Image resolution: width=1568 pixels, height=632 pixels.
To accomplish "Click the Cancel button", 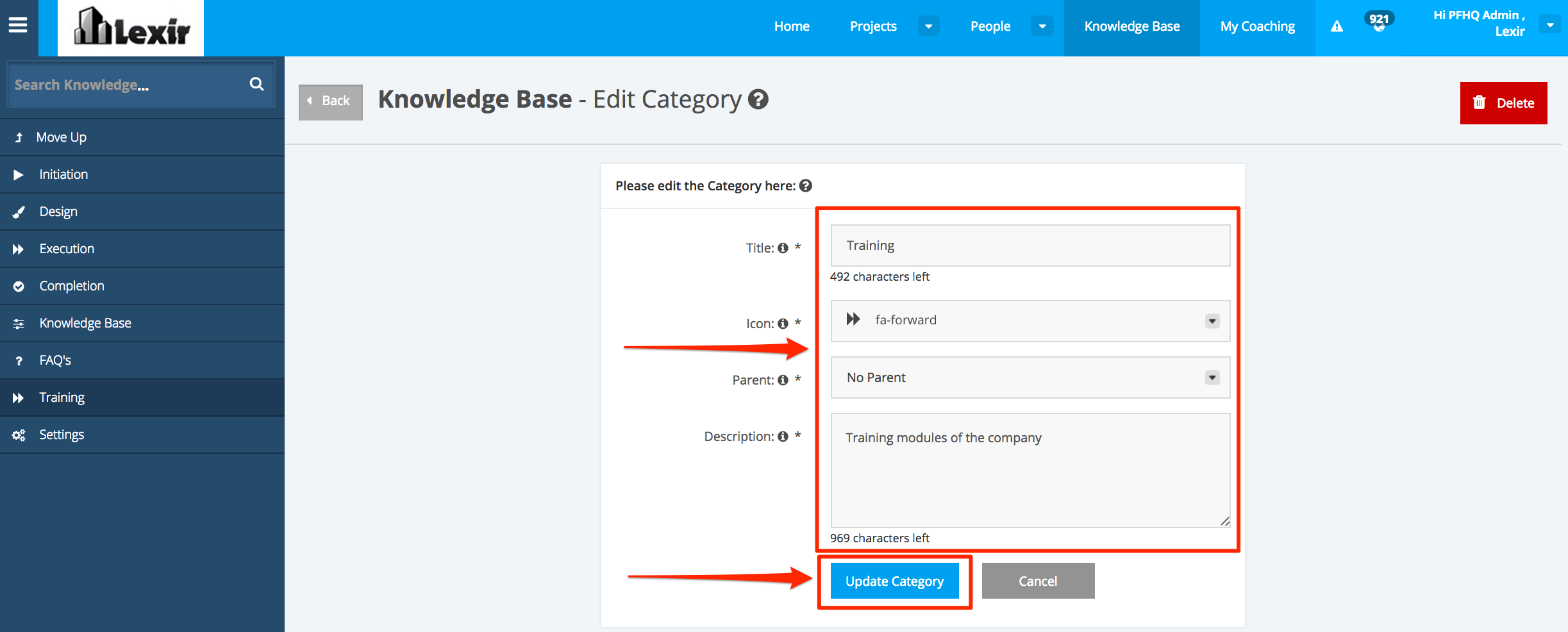I will (x=1038, y=581).
